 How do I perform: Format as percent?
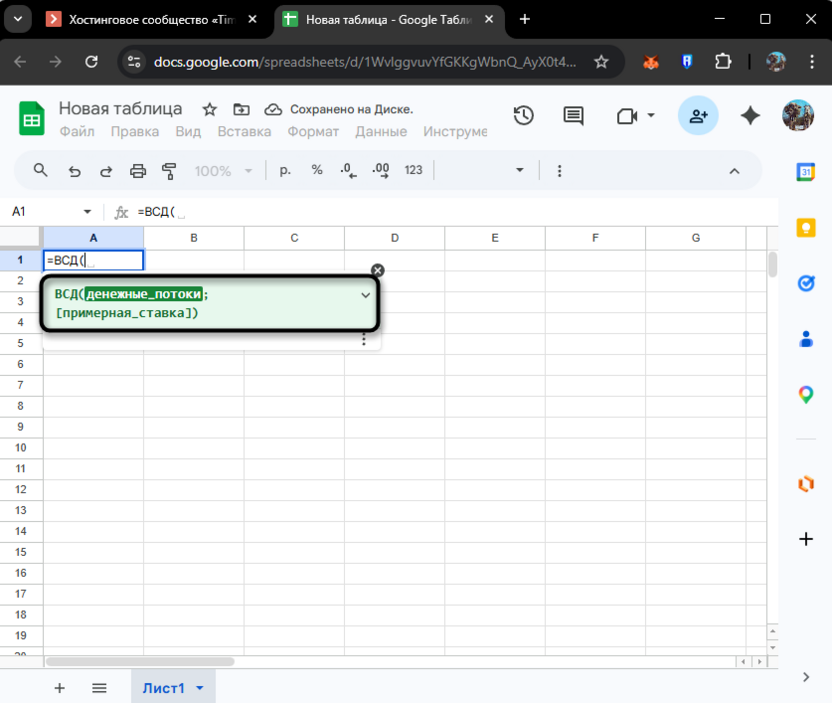[x=317, y=170]
